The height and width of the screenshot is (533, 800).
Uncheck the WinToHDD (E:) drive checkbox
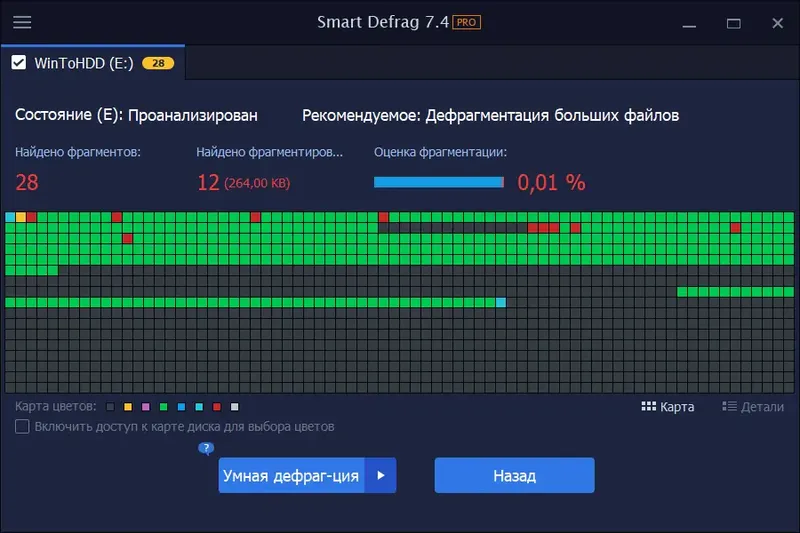pyautogui.click(x=19, y=63)
